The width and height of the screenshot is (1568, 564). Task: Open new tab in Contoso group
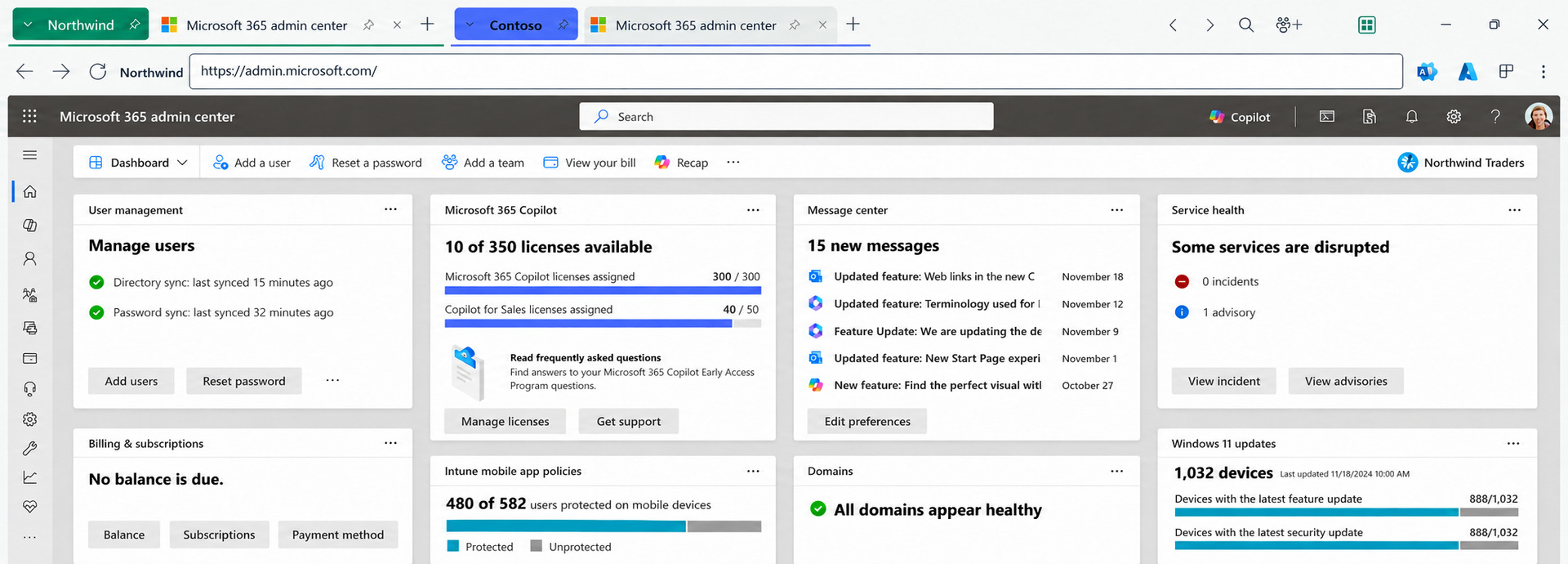pos(853,25)
